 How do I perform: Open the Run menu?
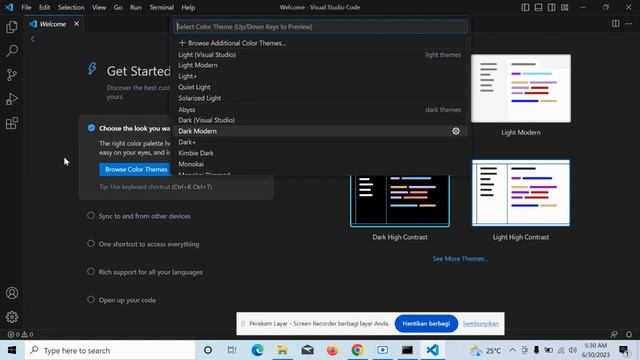[x=136, y=7]
